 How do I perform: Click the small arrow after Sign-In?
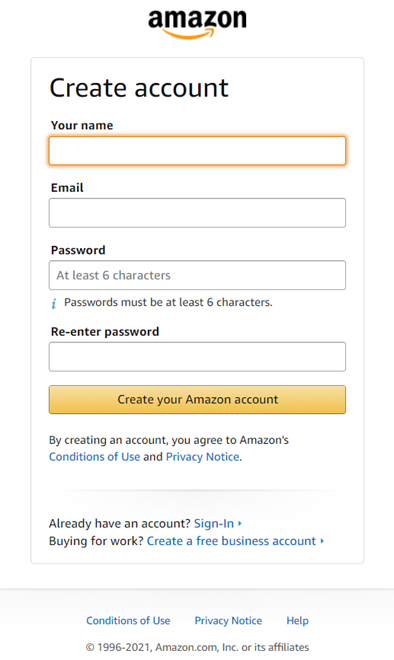pyautogui.click(x=240, y=523)
